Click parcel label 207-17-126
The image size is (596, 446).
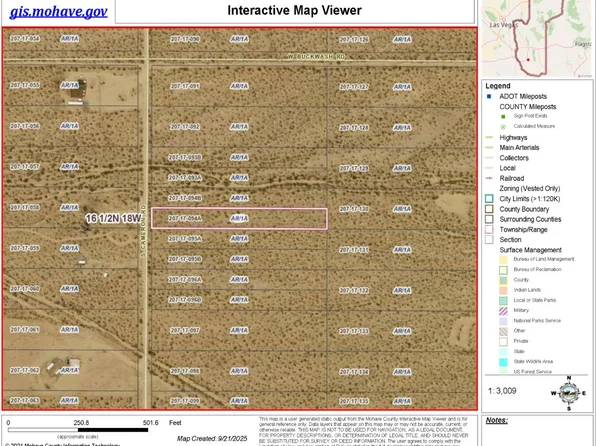coord(354,40)
